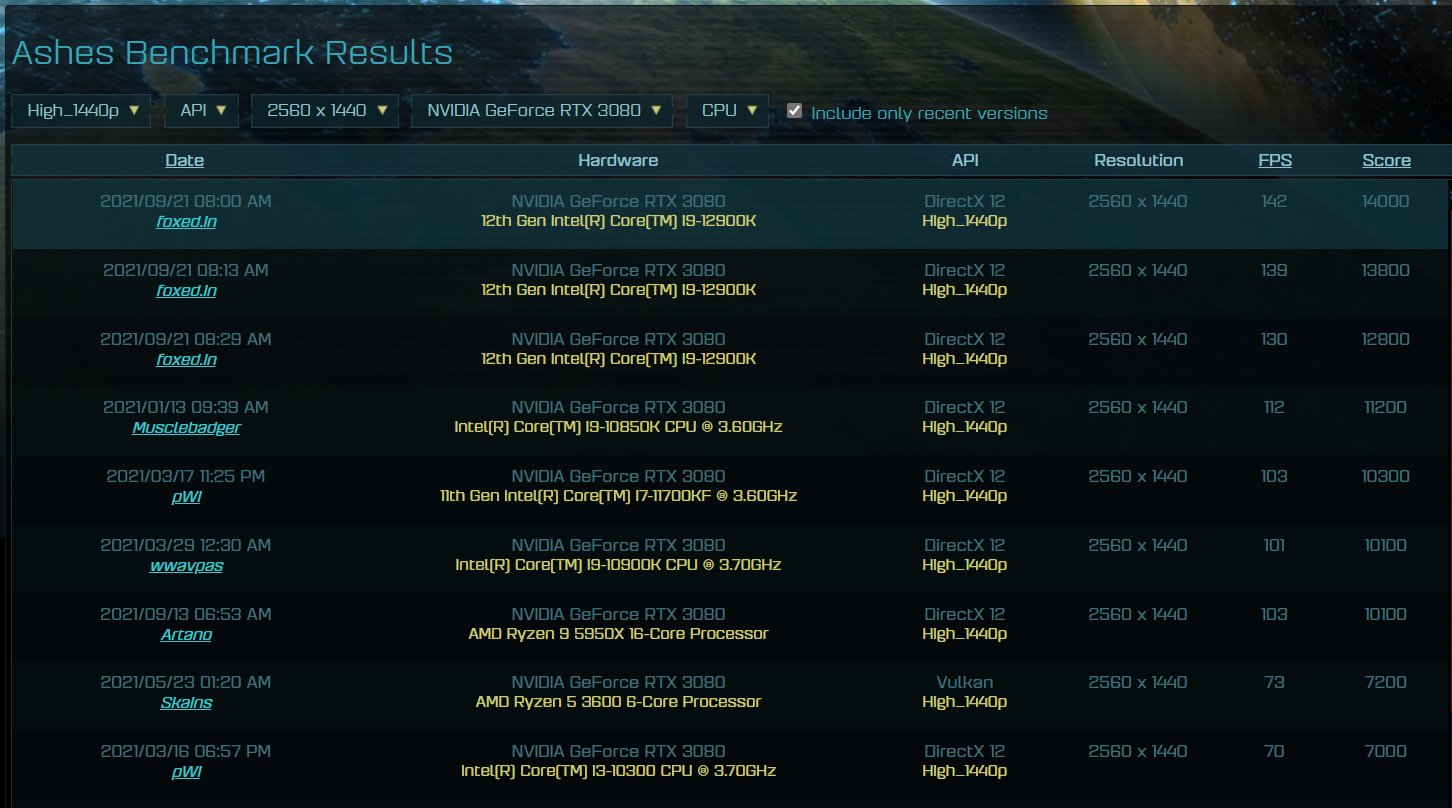Open foxed.In link under the 08:13 AM result

(186, 291)
